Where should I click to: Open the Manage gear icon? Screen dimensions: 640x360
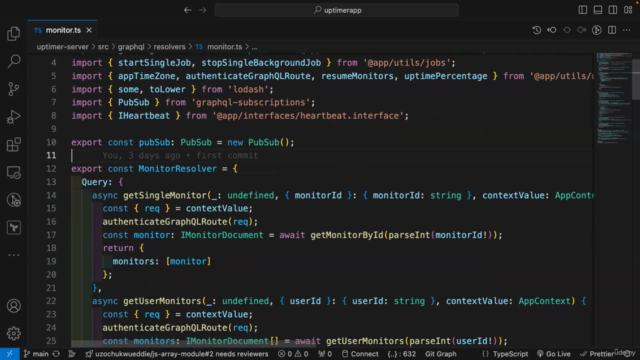point(13,333)
